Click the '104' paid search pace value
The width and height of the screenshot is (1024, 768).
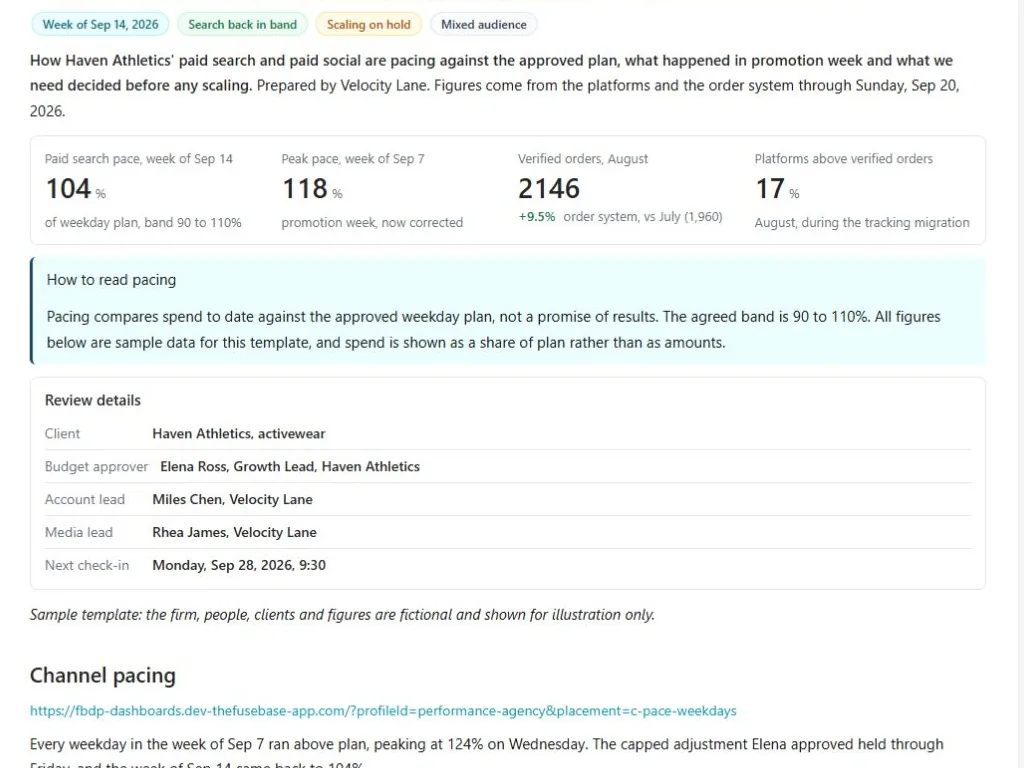tap(68, 189)
